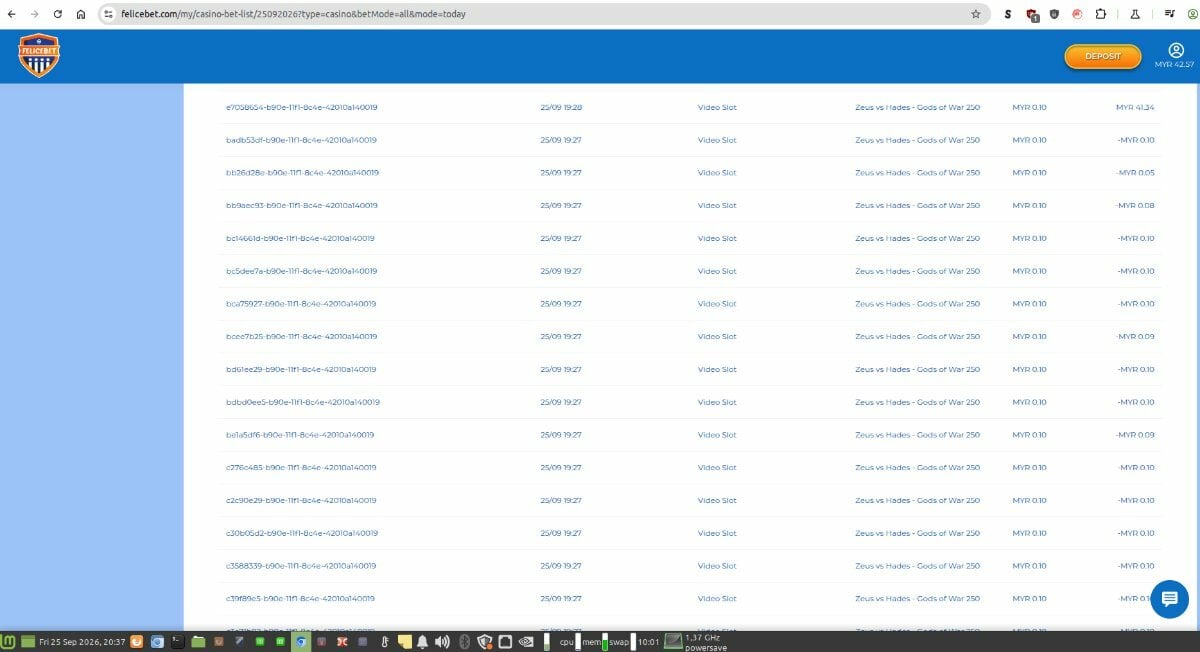Open bet badb53df-b90e-11f1 details link

tap(301, 140)
